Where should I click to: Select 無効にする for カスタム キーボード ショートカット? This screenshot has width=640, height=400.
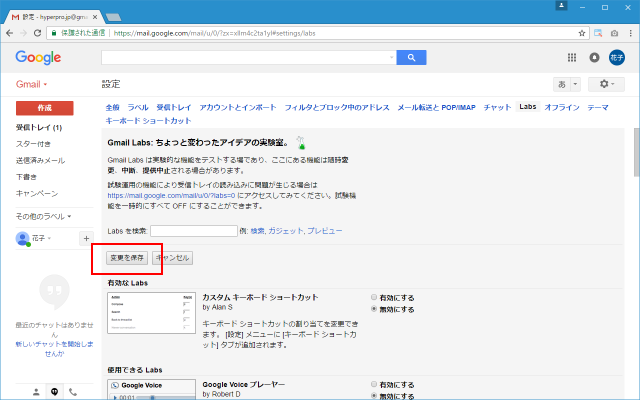click(373, 309)
